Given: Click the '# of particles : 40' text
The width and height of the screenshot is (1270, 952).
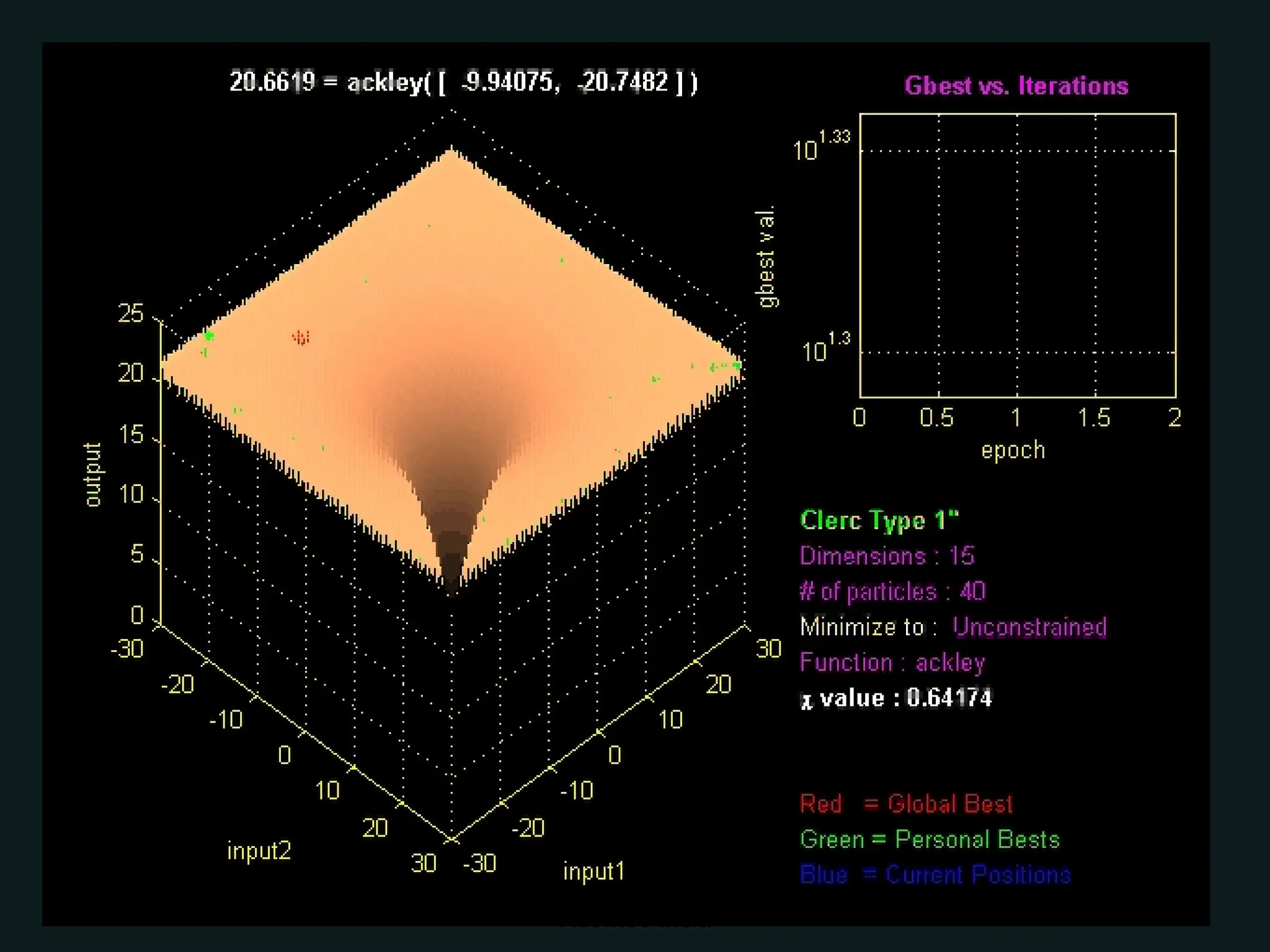Looking at the screenshot, I should pyautogui.click(x=892, y=591).
